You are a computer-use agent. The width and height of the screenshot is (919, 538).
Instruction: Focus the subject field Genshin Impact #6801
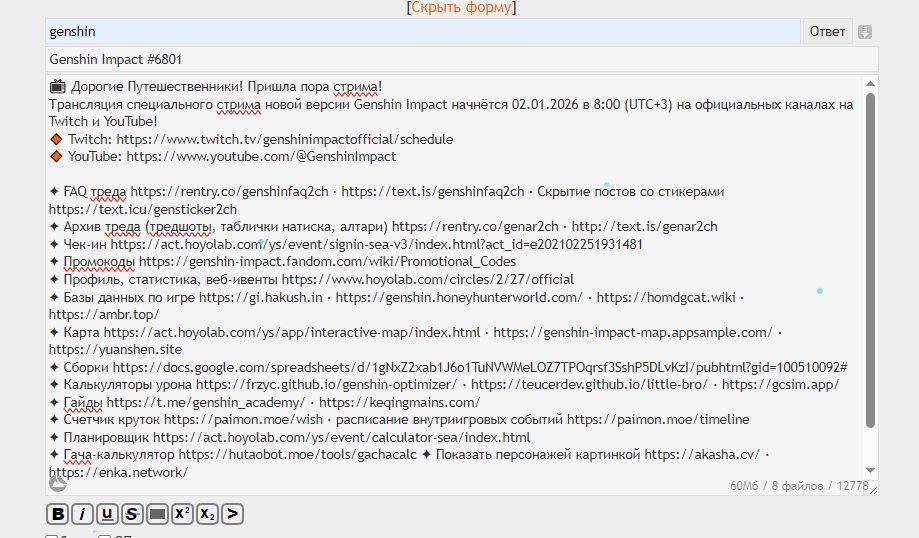461,59
